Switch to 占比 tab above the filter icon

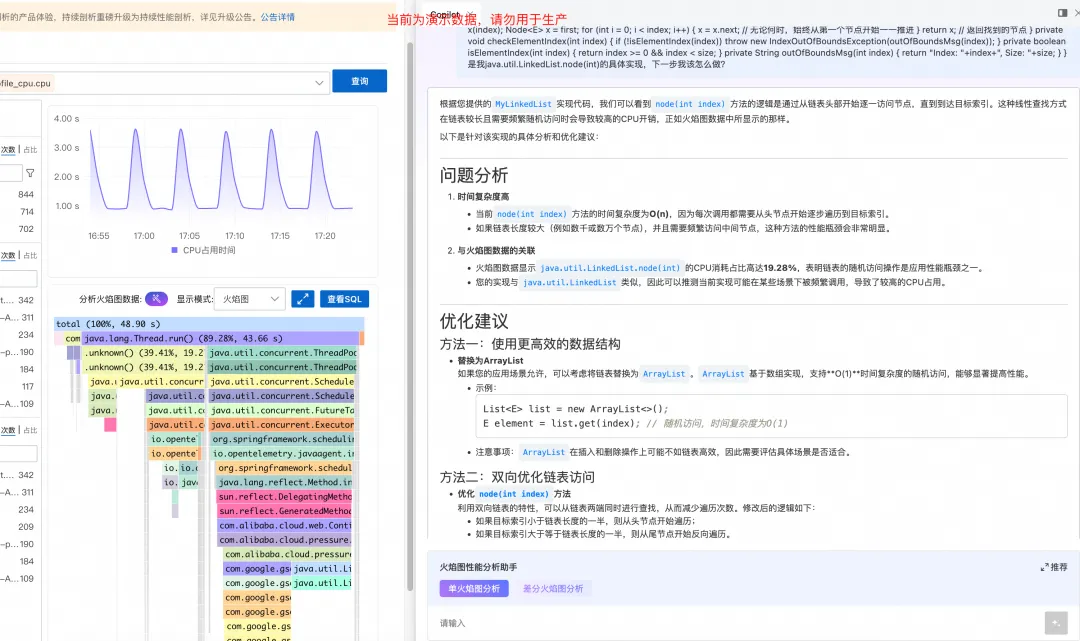30,149
